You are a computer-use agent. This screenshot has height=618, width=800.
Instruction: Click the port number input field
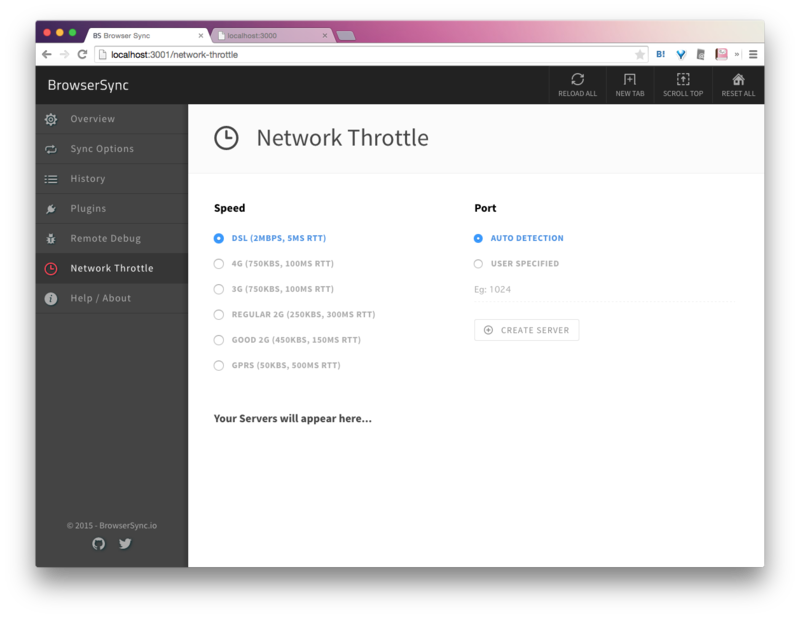(x=604, y=290)
